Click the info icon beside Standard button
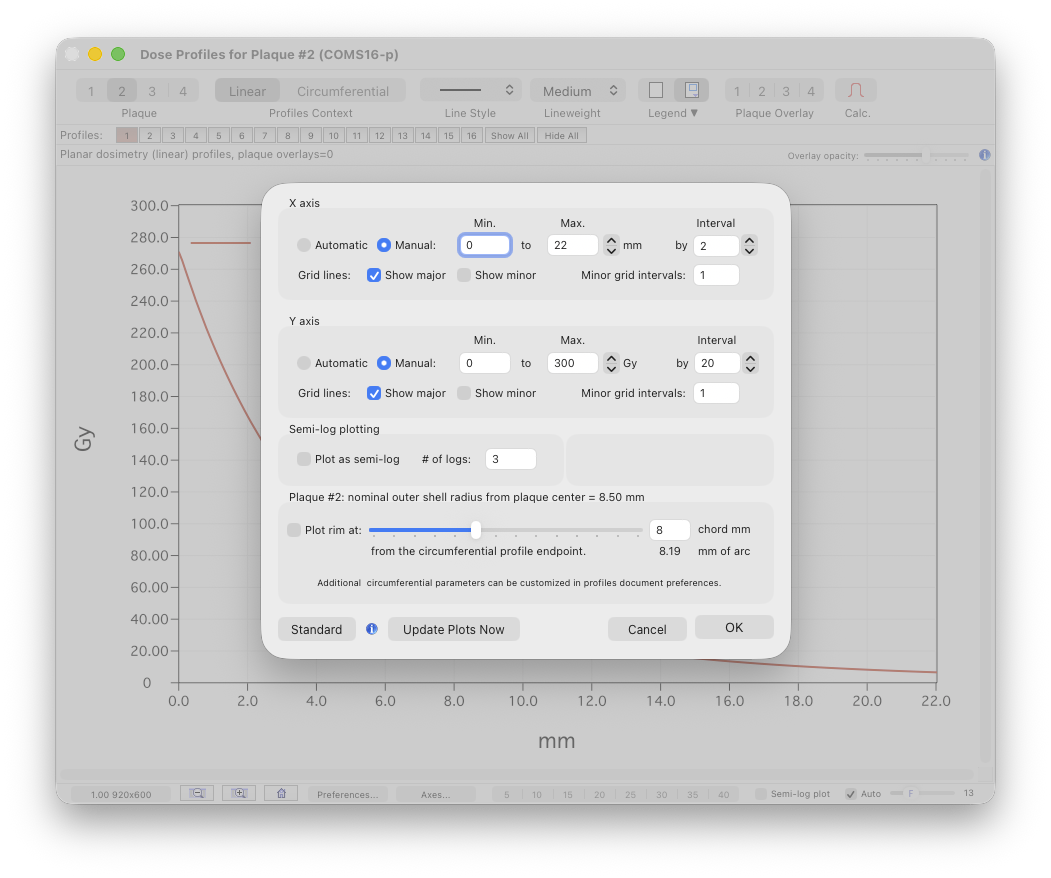The height and width of the screenshot is (878, 1051). (x=372, y=629)
